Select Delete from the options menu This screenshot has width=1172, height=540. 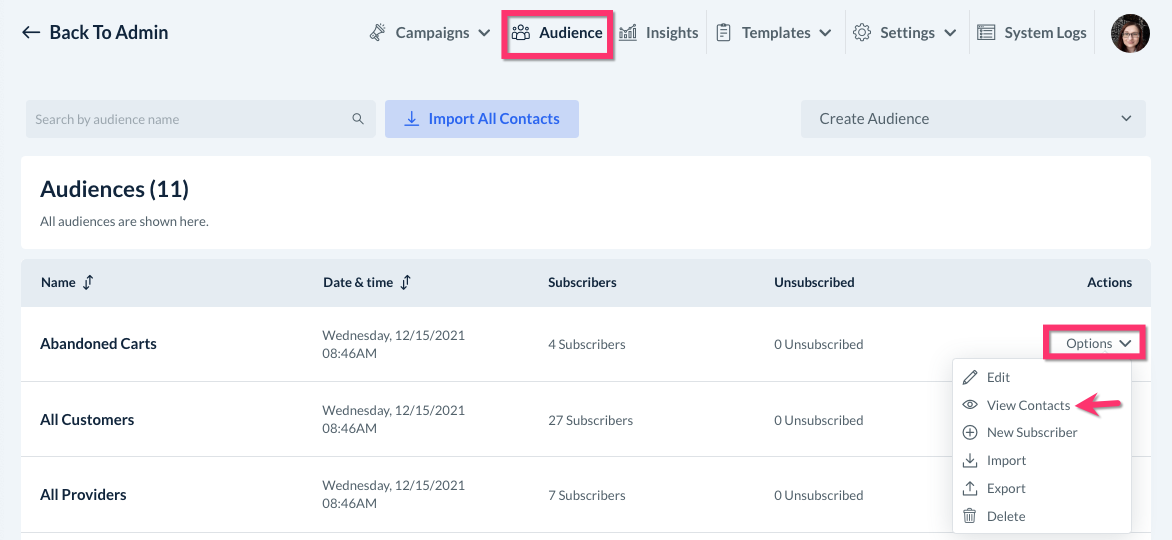[1005, 516]
